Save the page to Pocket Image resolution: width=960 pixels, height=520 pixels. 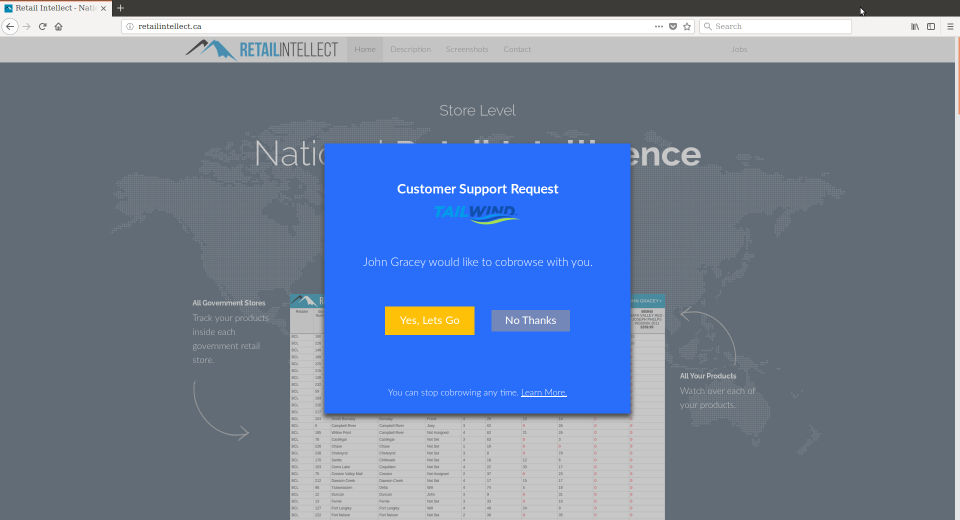point(673,26)
